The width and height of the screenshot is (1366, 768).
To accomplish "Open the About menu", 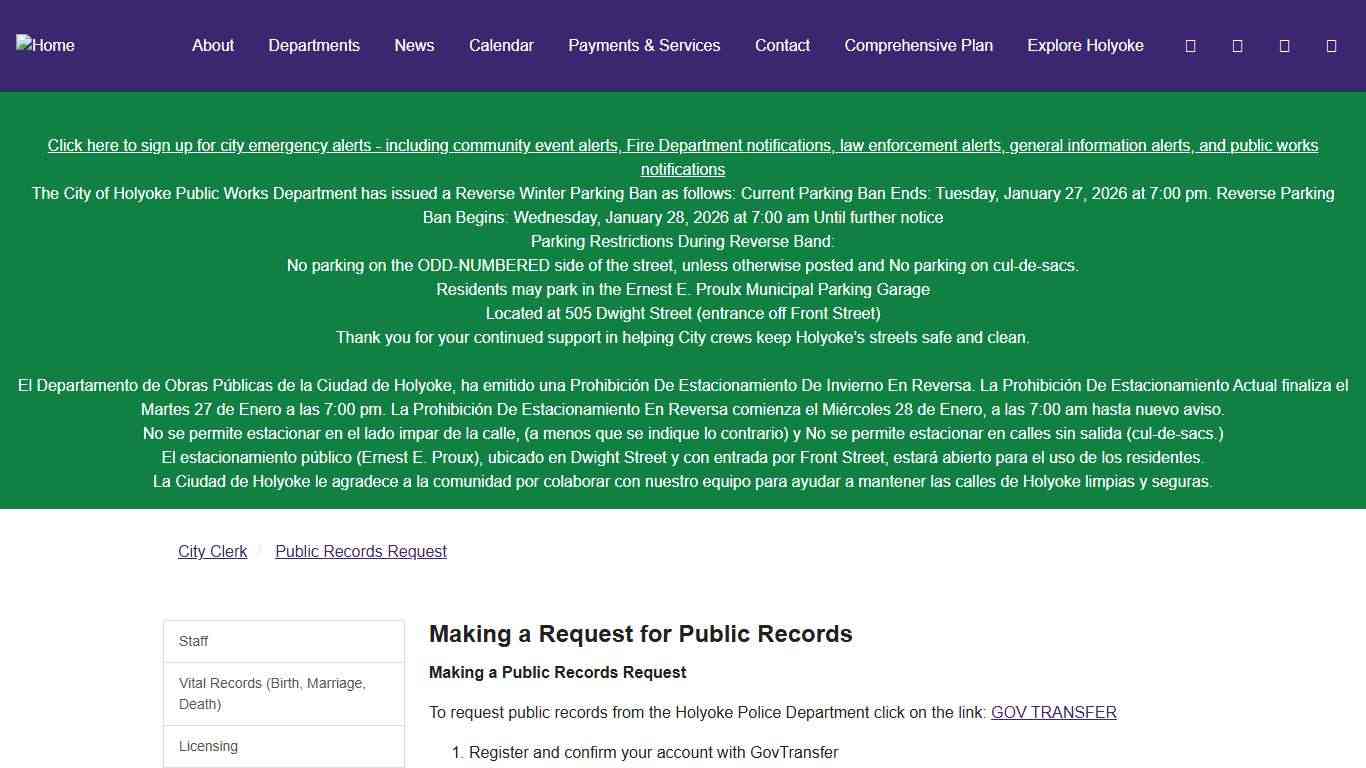I will pos(212,45).
